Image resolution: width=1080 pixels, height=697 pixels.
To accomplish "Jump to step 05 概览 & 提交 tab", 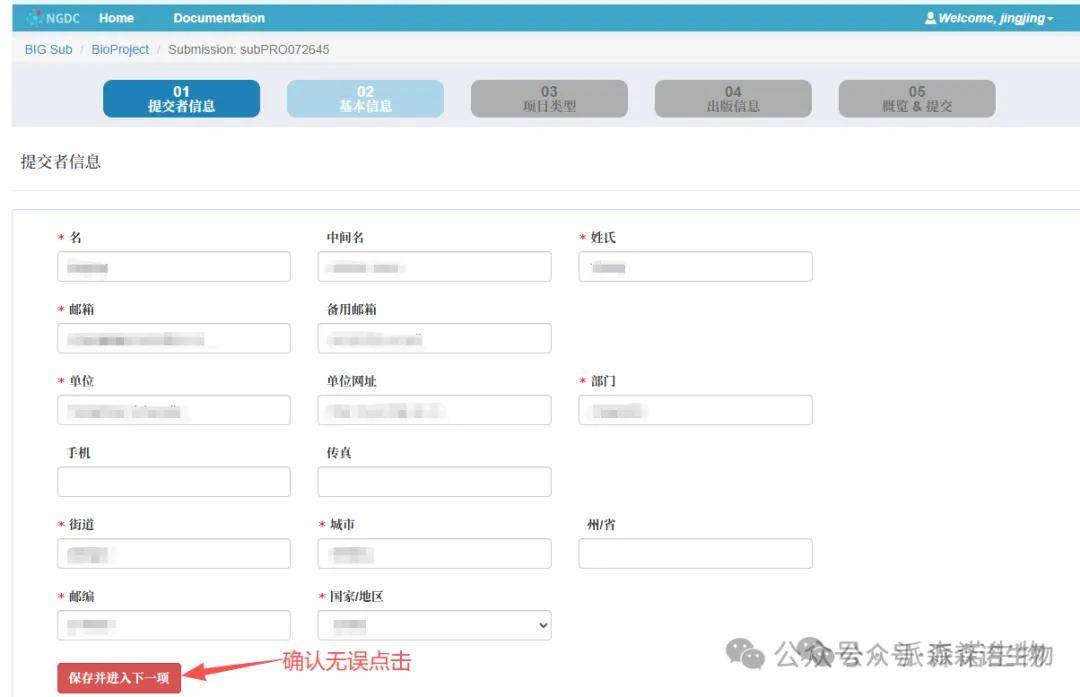I will click(x=917, y=99).
